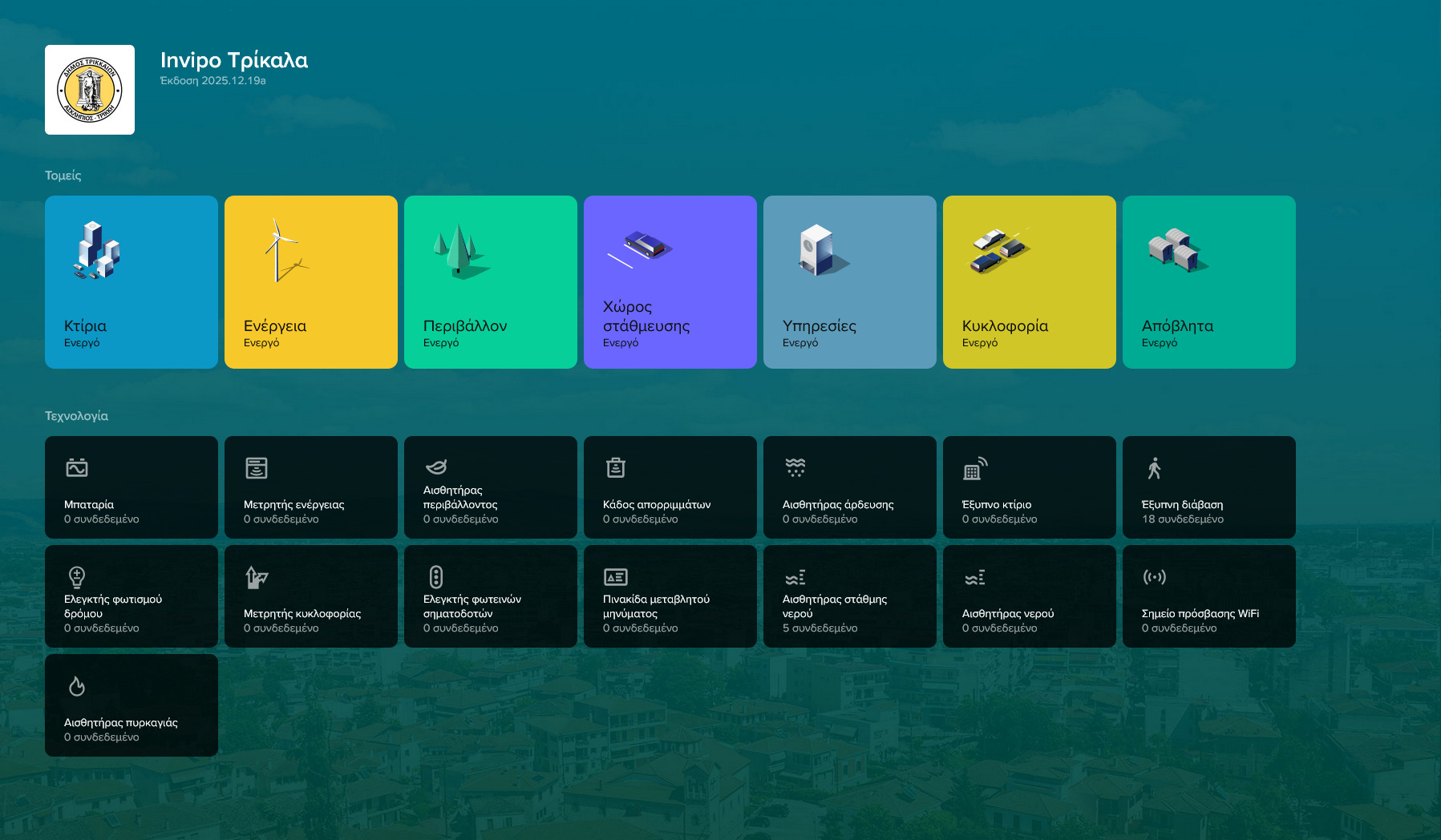Open Αισθητήρας άρδευσης irrigation sensor card
This screenshot has width=1441, height=840.
(850, 487)
